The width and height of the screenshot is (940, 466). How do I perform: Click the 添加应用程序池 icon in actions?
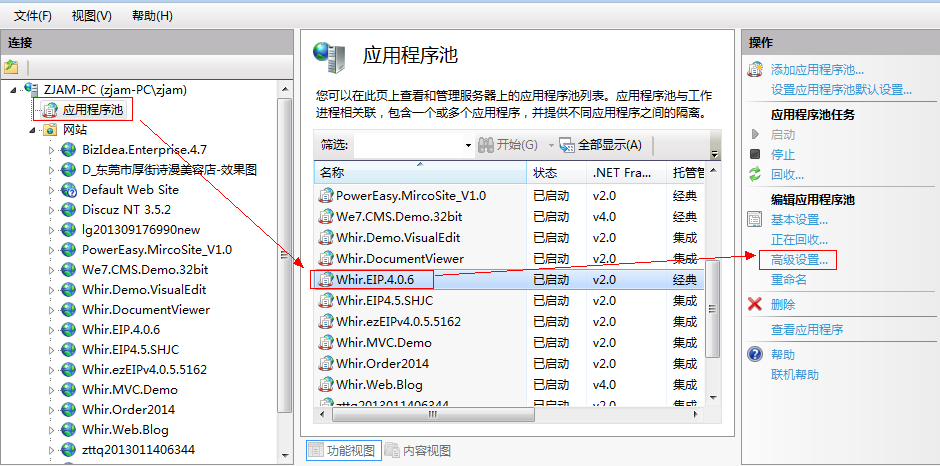pos(756,70)
